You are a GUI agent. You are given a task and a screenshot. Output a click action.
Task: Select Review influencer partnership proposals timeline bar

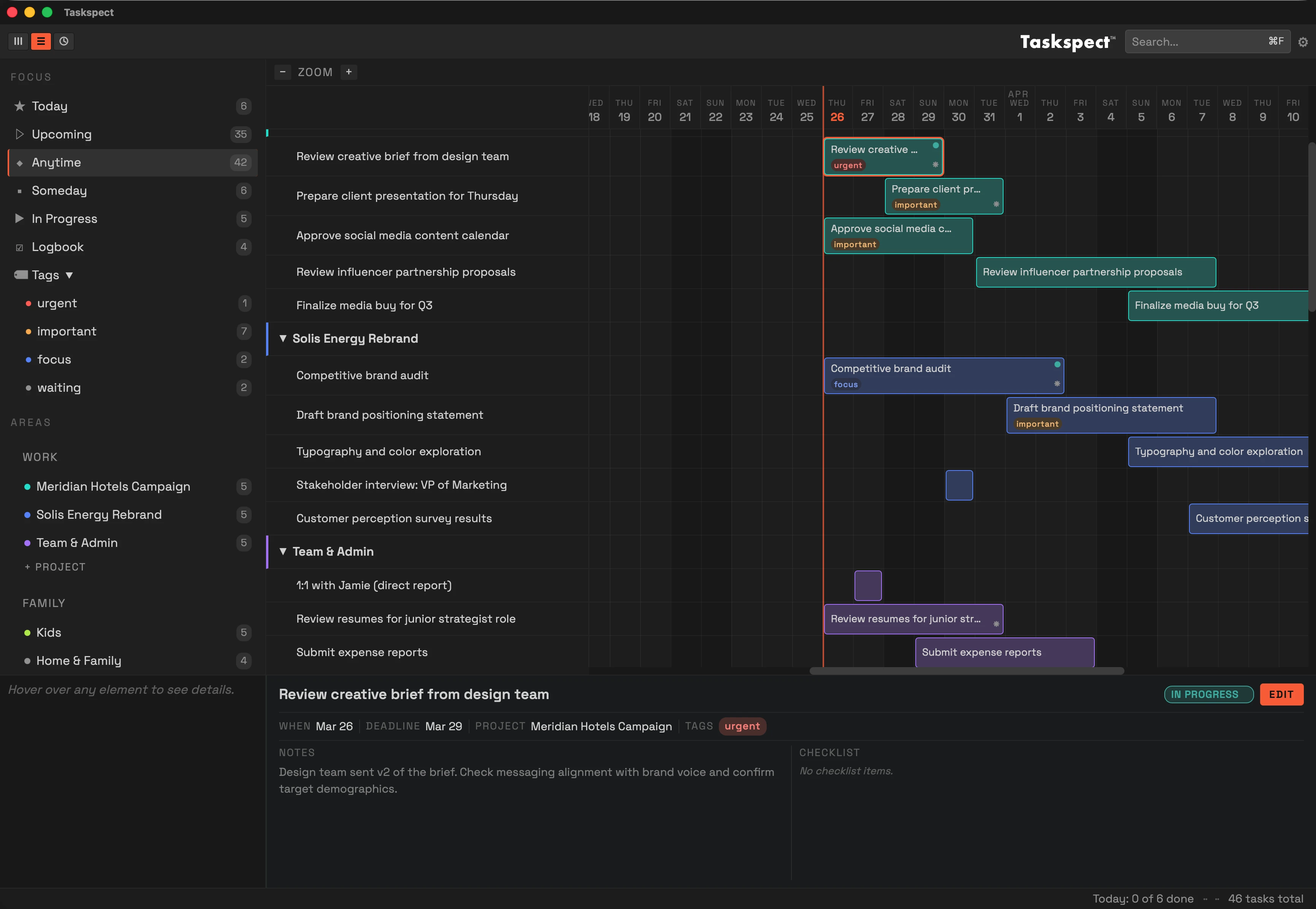click(x=1096, y=272)
